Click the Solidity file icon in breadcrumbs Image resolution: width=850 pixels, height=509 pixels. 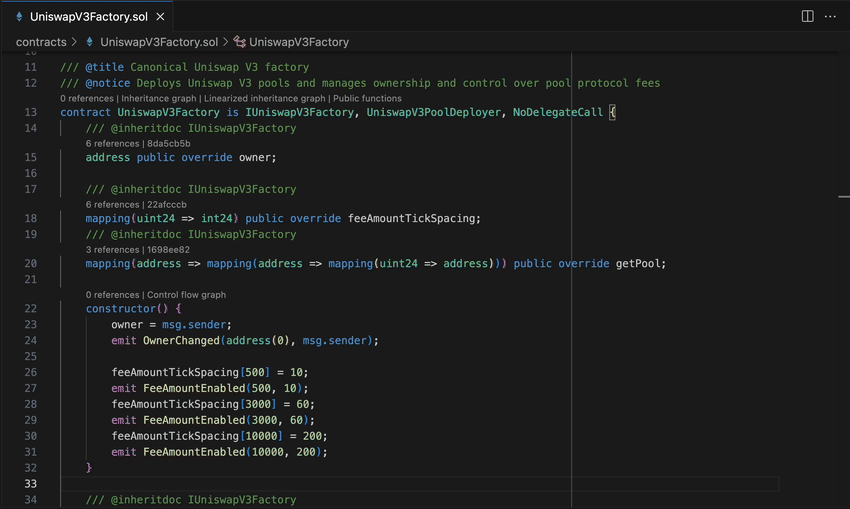point(90,42)
